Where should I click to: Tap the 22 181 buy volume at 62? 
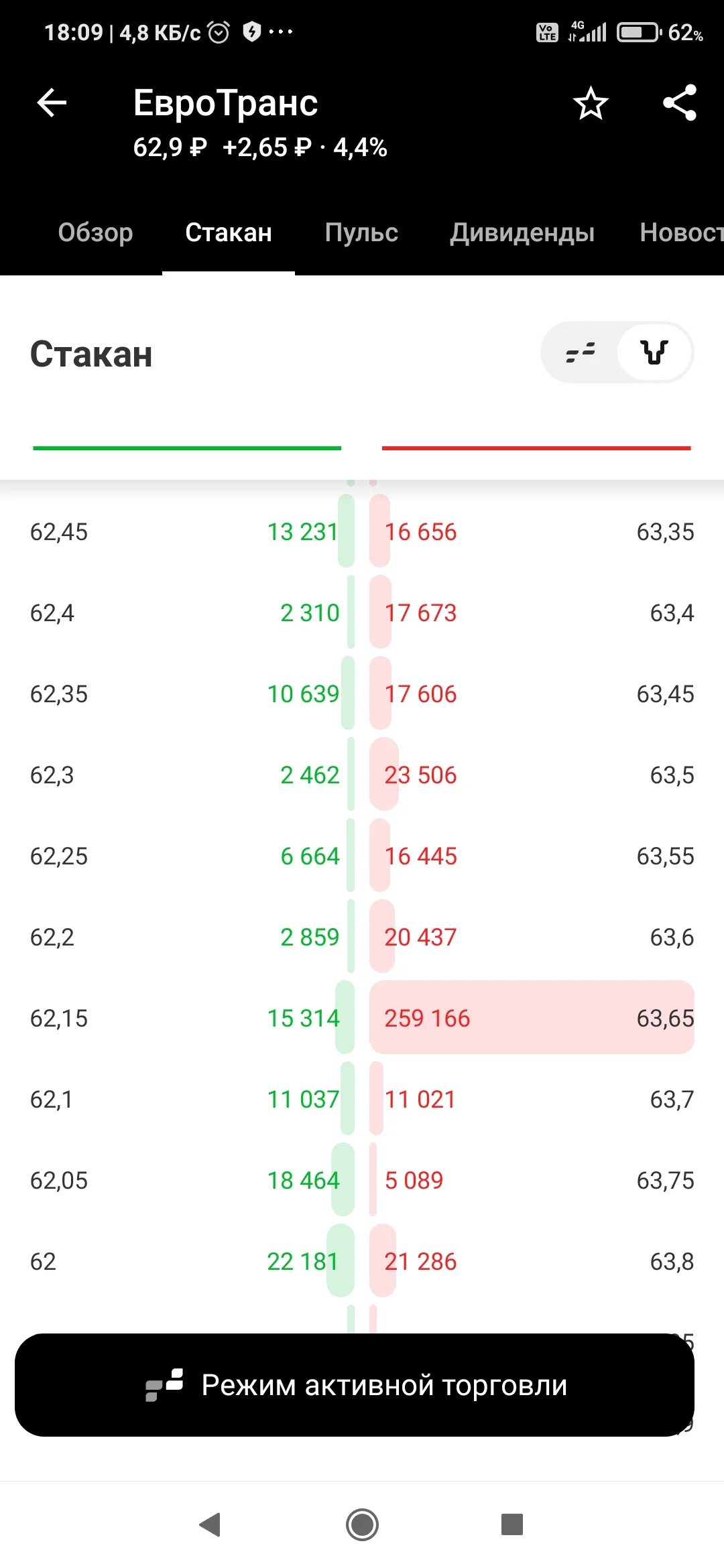click(303, 1262)
